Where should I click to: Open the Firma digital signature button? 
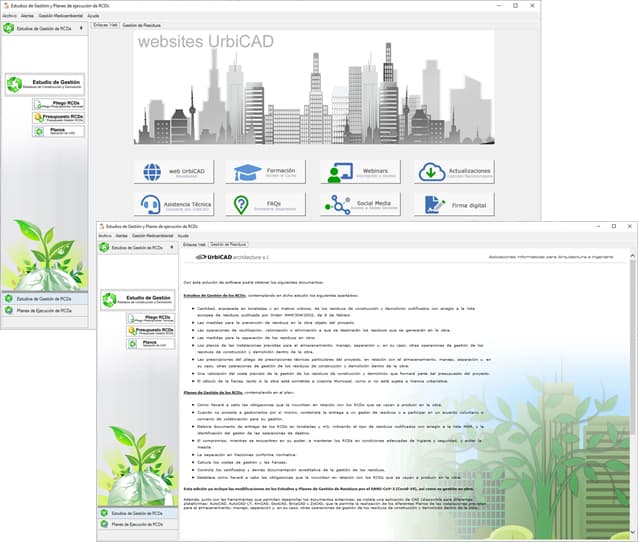455,204
